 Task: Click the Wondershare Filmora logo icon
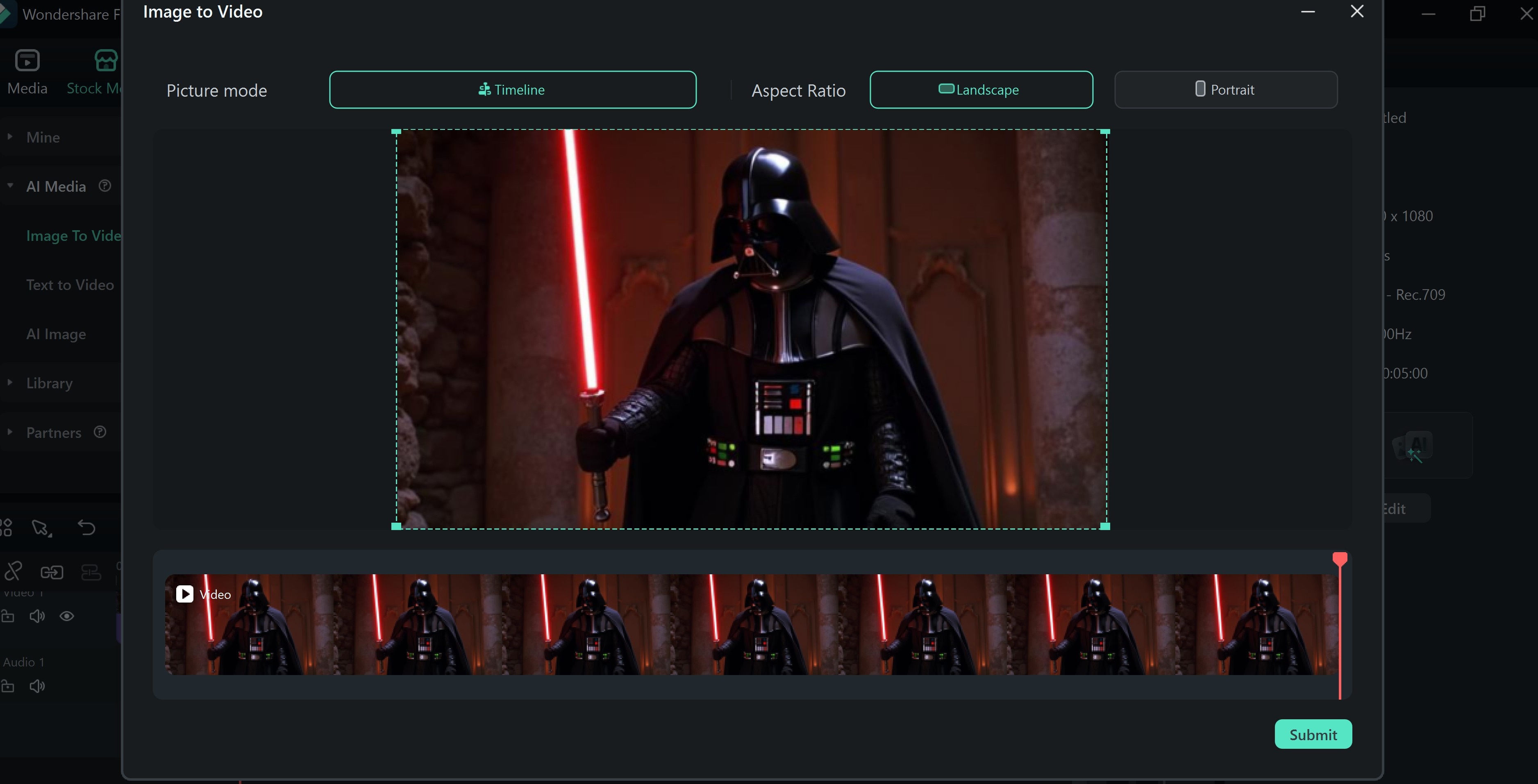pyautogui.click(x=7, y=14)
